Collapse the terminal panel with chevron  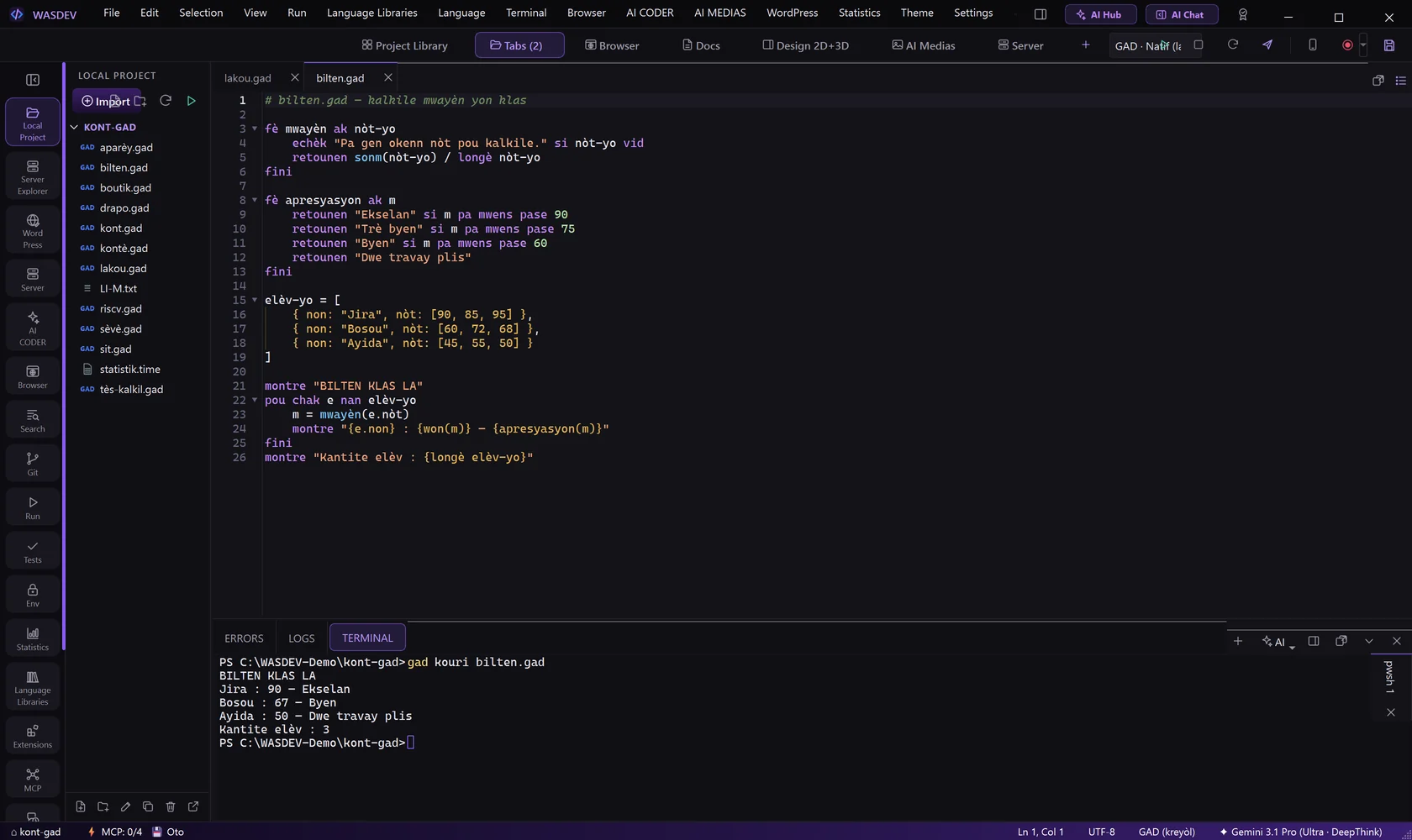(1369, 641)
